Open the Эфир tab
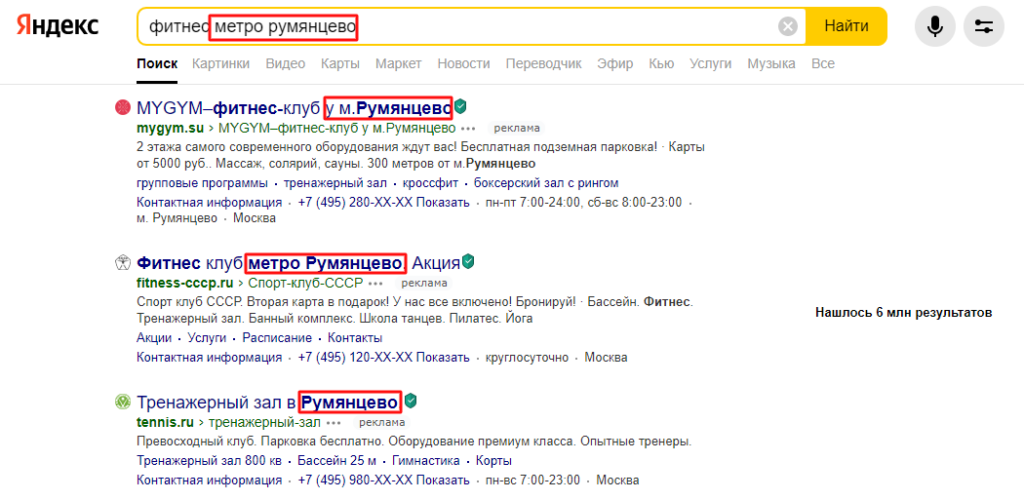Viewport: 1024px width, 500px height. 615,64
